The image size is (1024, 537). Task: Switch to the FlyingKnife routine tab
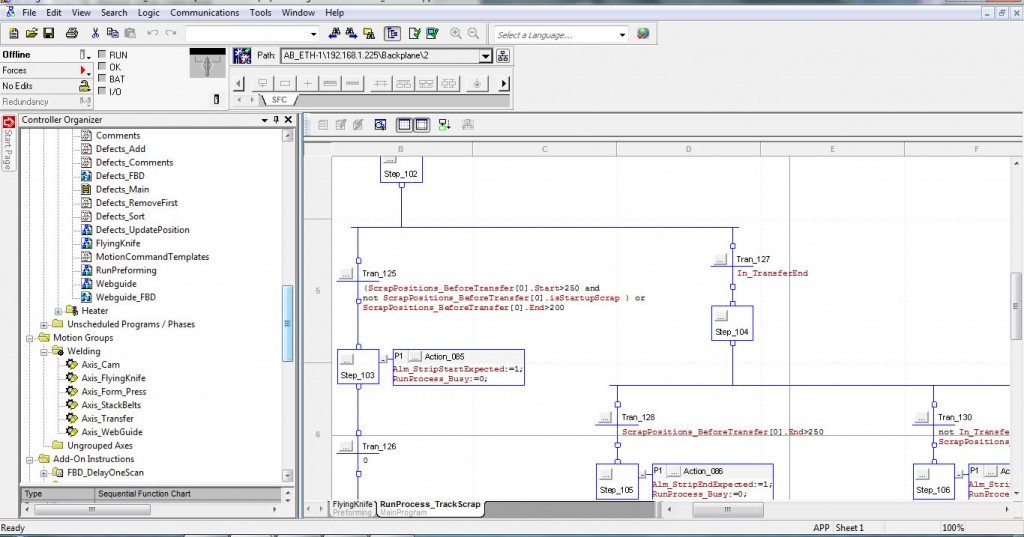point(354,505)
